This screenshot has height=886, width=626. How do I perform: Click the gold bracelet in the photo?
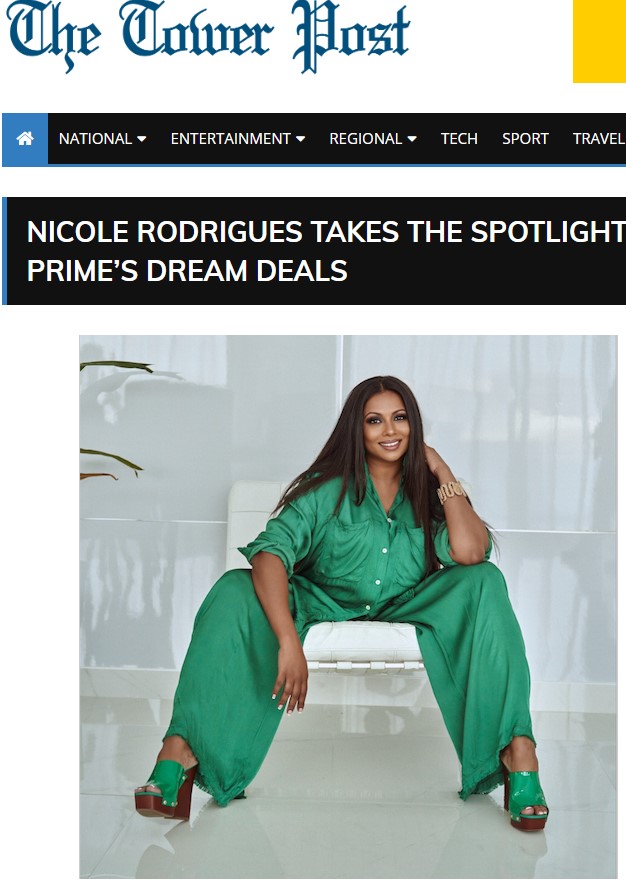tap(450, 492)
